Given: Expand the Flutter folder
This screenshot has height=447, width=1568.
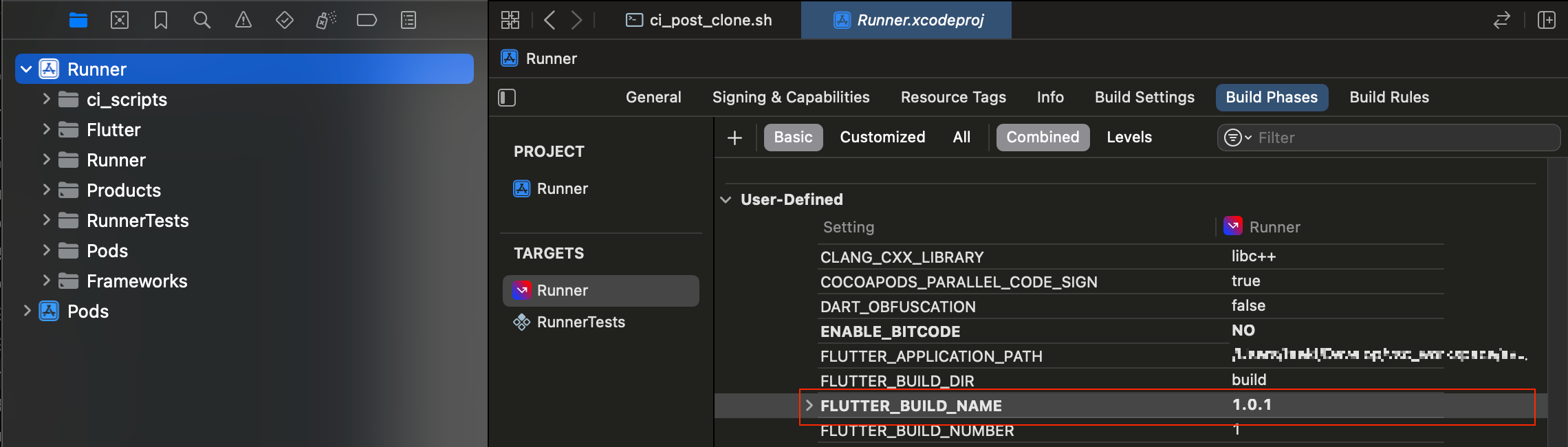Looking at the screenshot, I should [x=46, y=129].
